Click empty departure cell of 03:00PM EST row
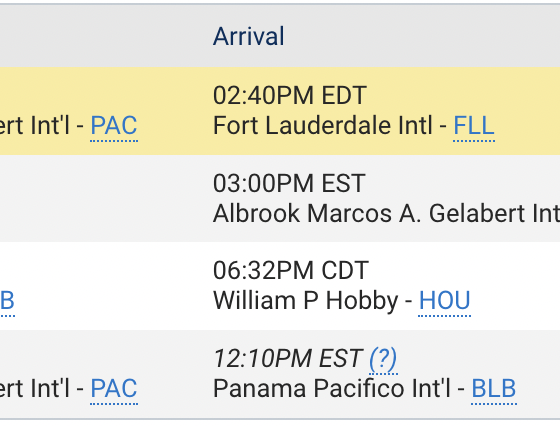This screenshot has height=426, width=560. [104, 199]
